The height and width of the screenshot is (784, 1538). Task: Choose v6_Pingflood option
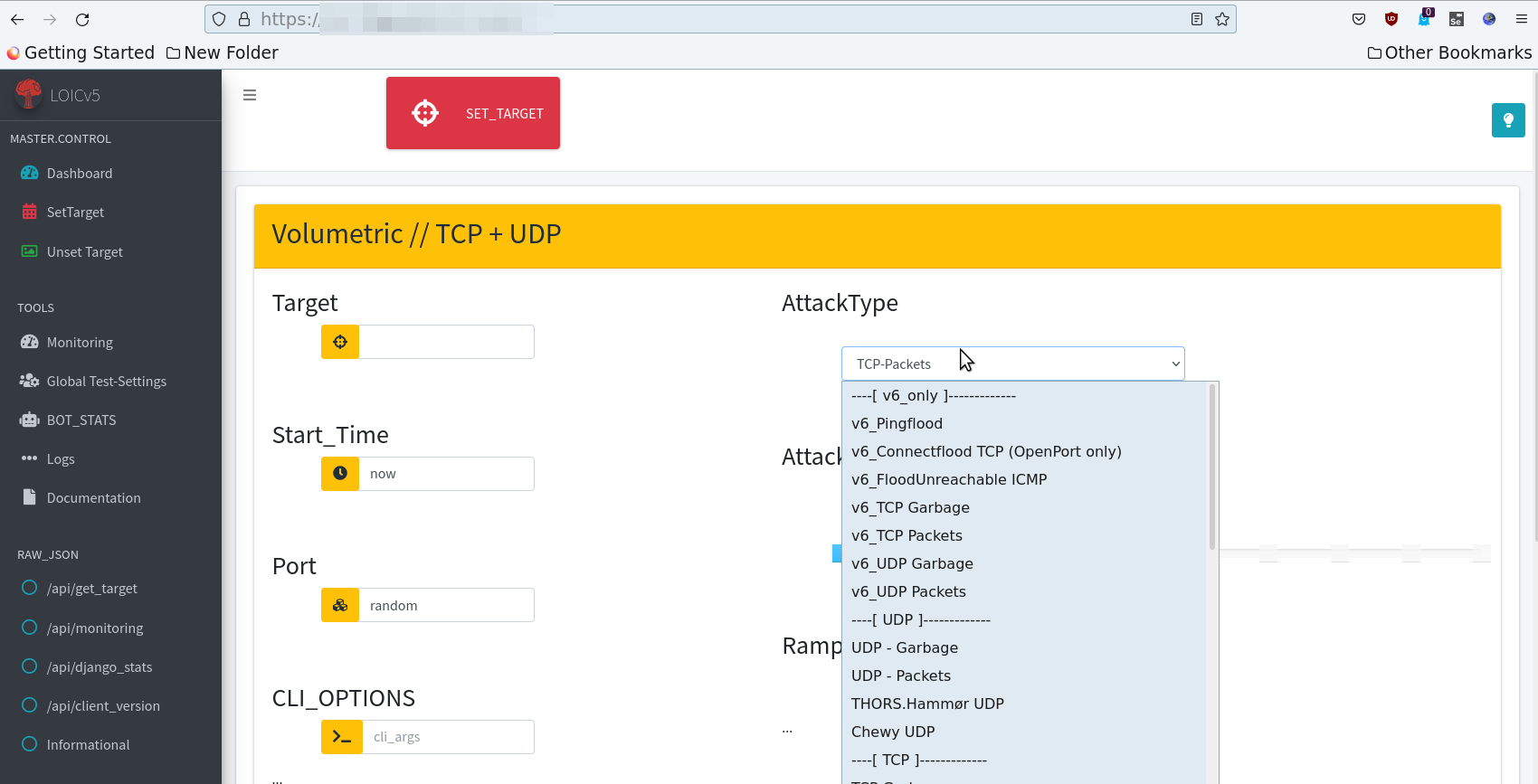(x=1025, y=423)
